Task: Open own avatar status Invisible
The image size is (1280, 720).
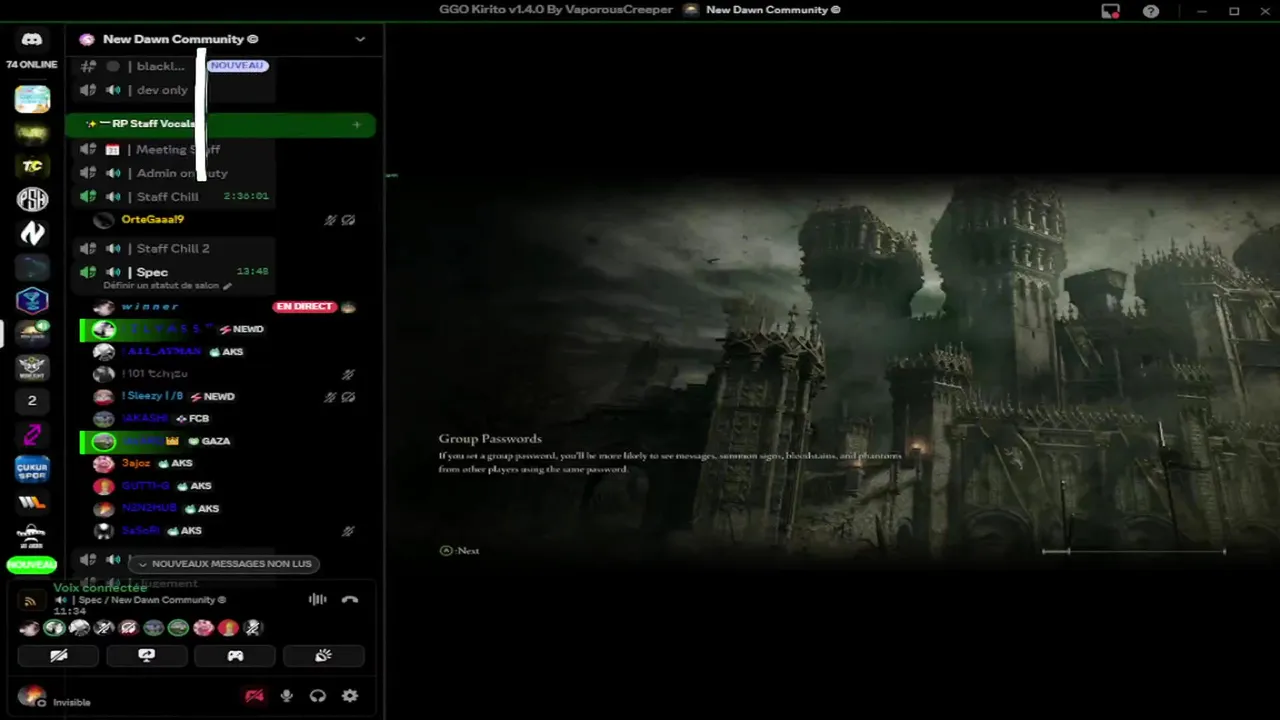Action: click(x=32, y=696)
